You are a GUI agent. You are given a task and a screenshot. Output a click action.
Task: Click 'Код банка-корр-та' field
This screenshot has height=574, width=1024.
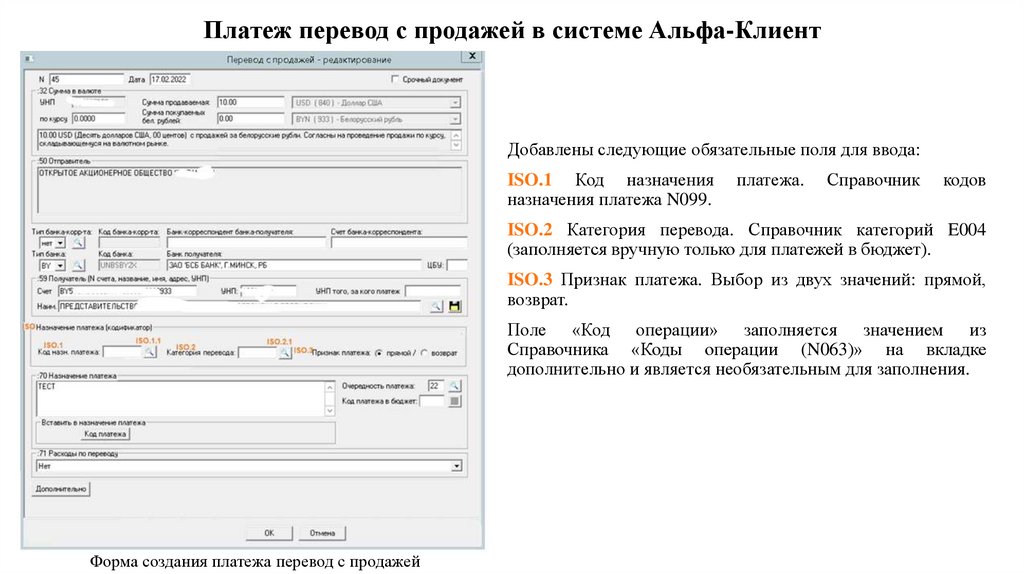(x=129, y=242)
